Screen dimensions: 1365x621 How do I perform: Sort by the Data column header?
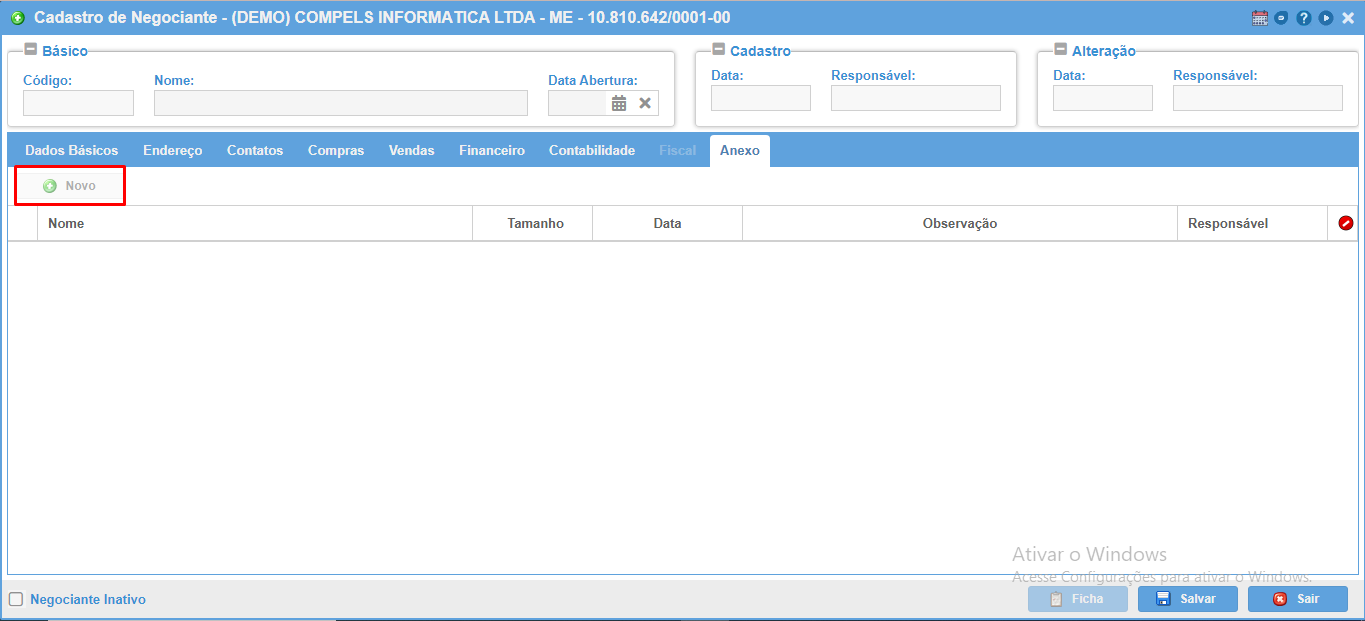coord(668,223)
